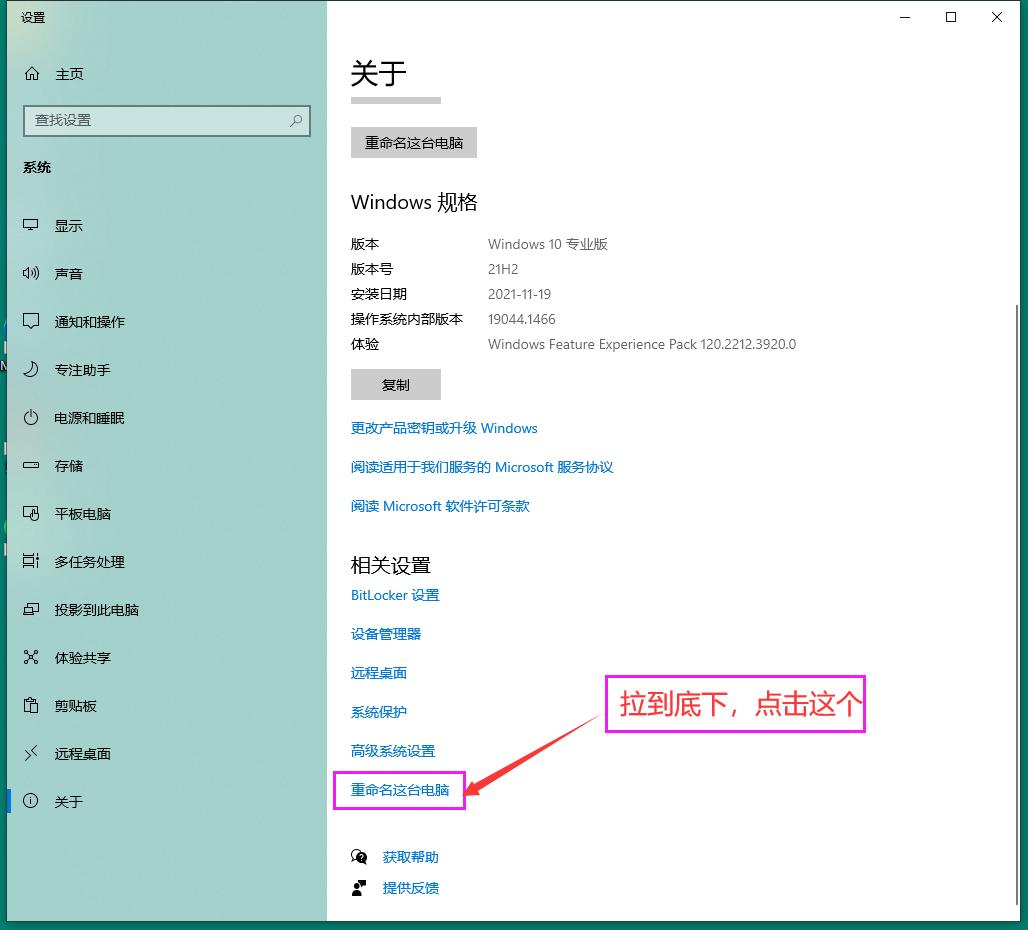Click the 专注助手 moon icon
The width and height of the screenshot is (1028, 930).
(31, 369)
